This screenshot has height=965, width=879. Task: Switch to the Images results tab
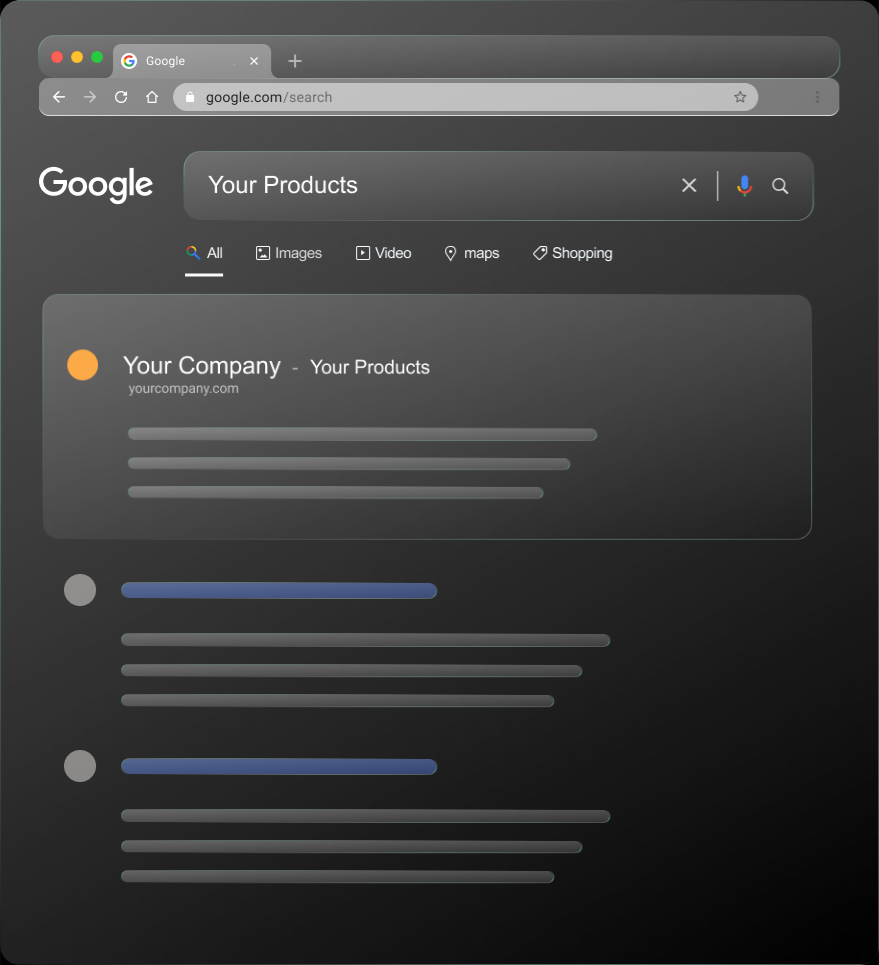[x=289, y=253]
